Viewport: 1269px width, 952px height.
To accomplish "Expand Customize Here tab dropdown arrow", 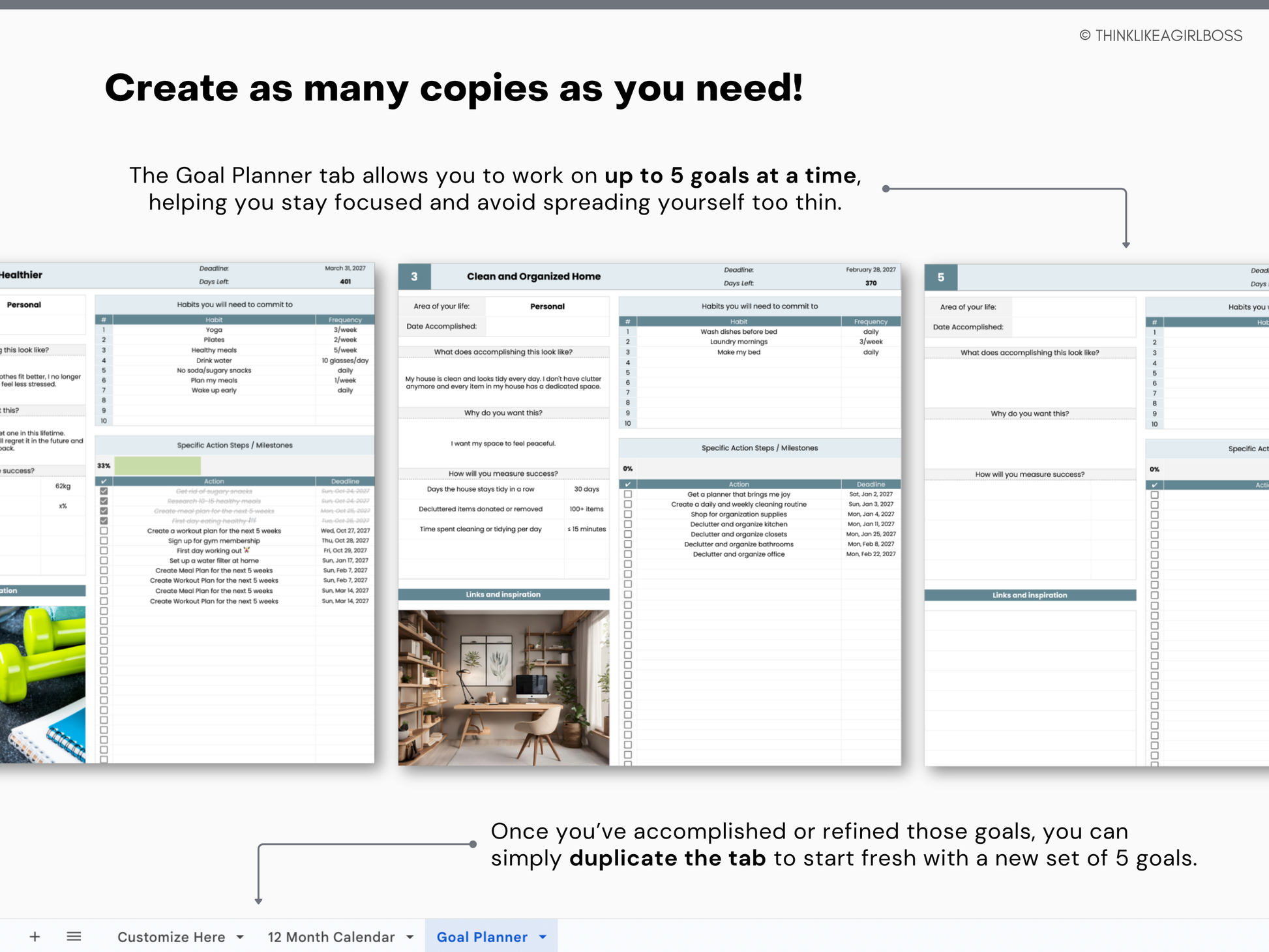I will 240,937.
